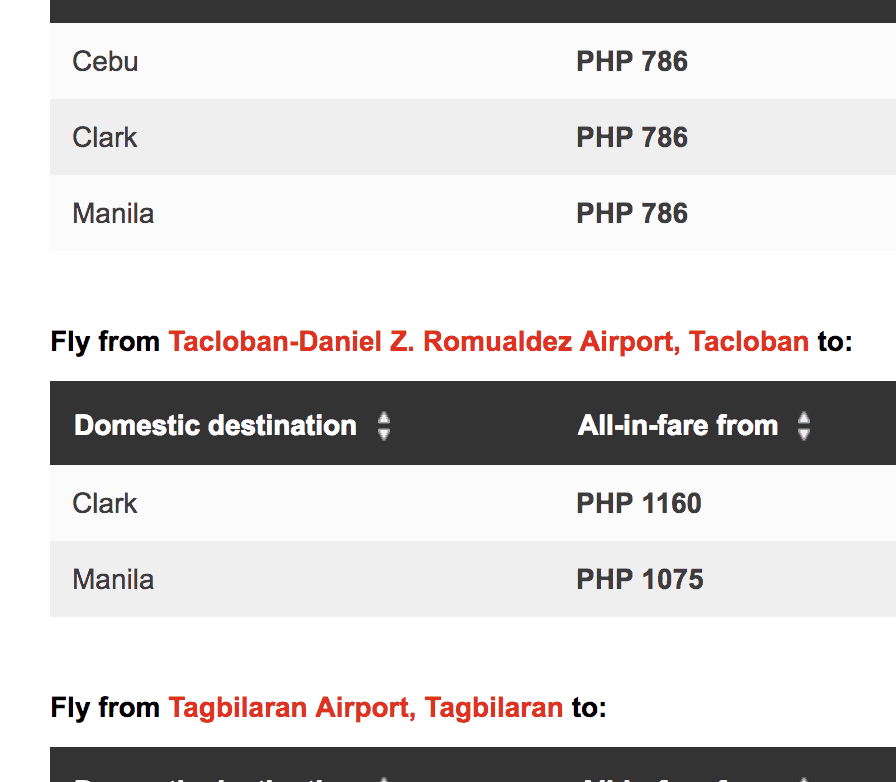
Task: Click All-in-fare from header text in Tacloban table
Action: 677,425
